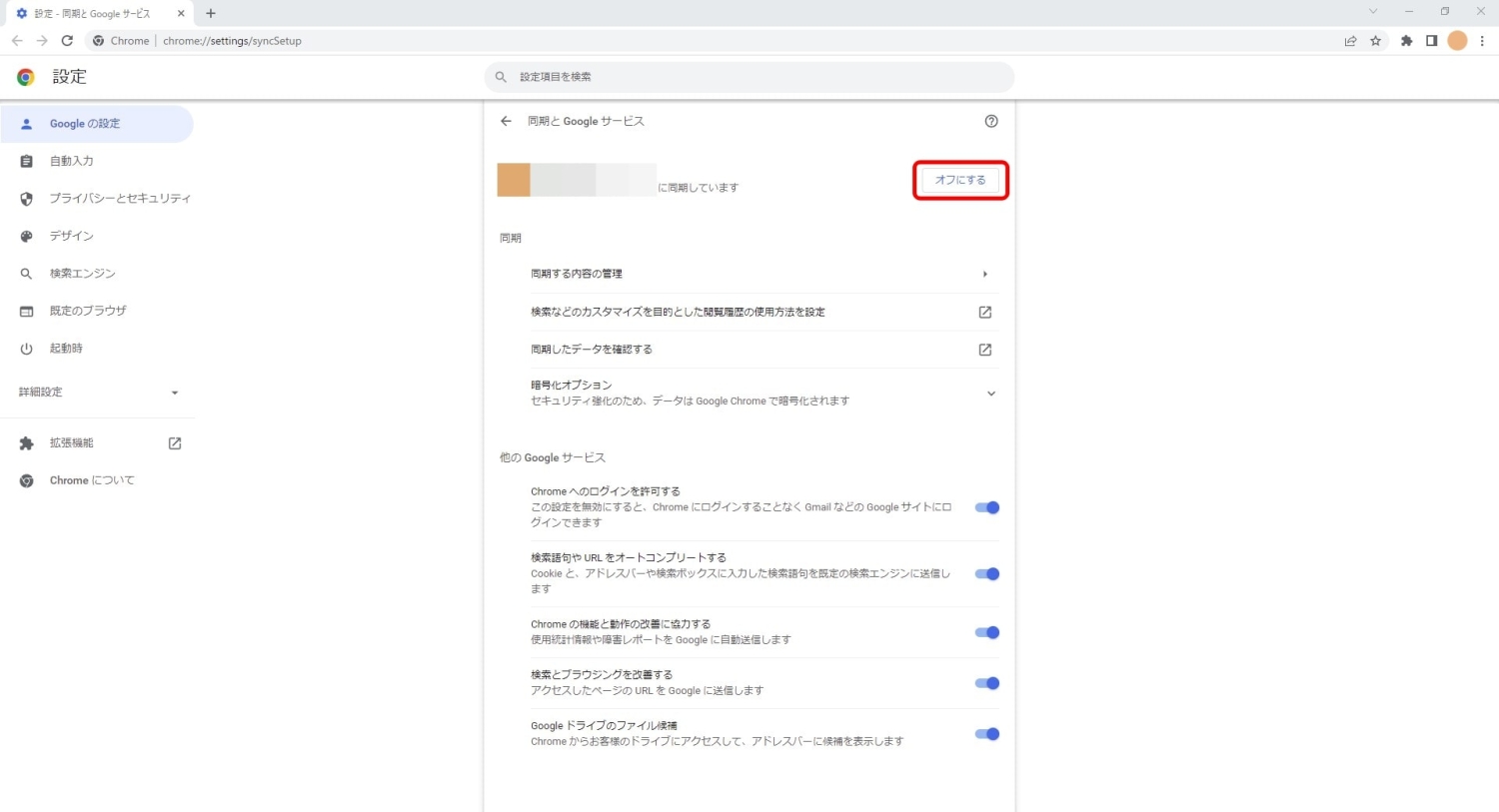Expand 暗号化オプション section chevron
This screenshot has height=812, width=1499.
point(990,394)
